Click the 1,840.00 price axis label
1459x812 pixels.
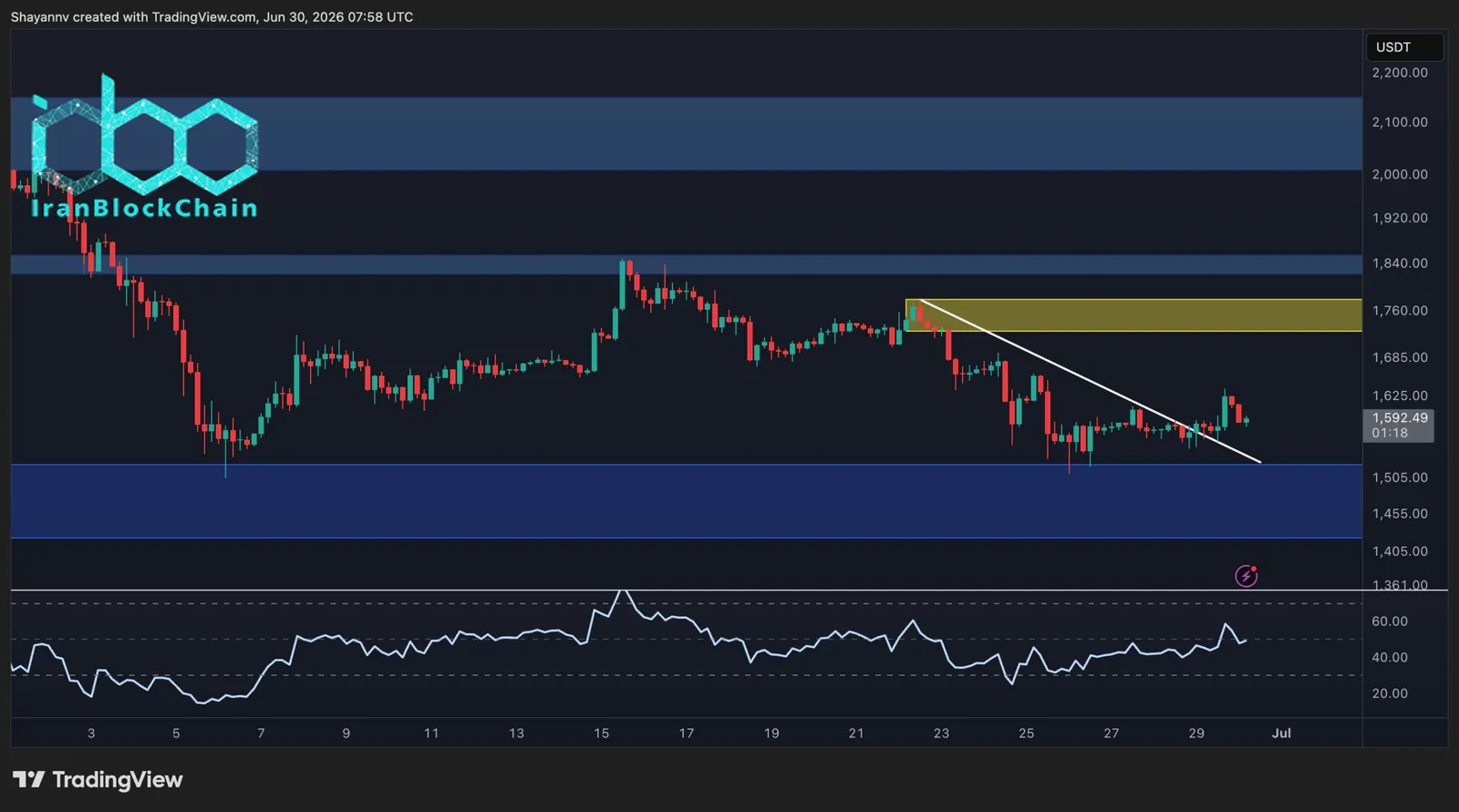point(1400,263)
